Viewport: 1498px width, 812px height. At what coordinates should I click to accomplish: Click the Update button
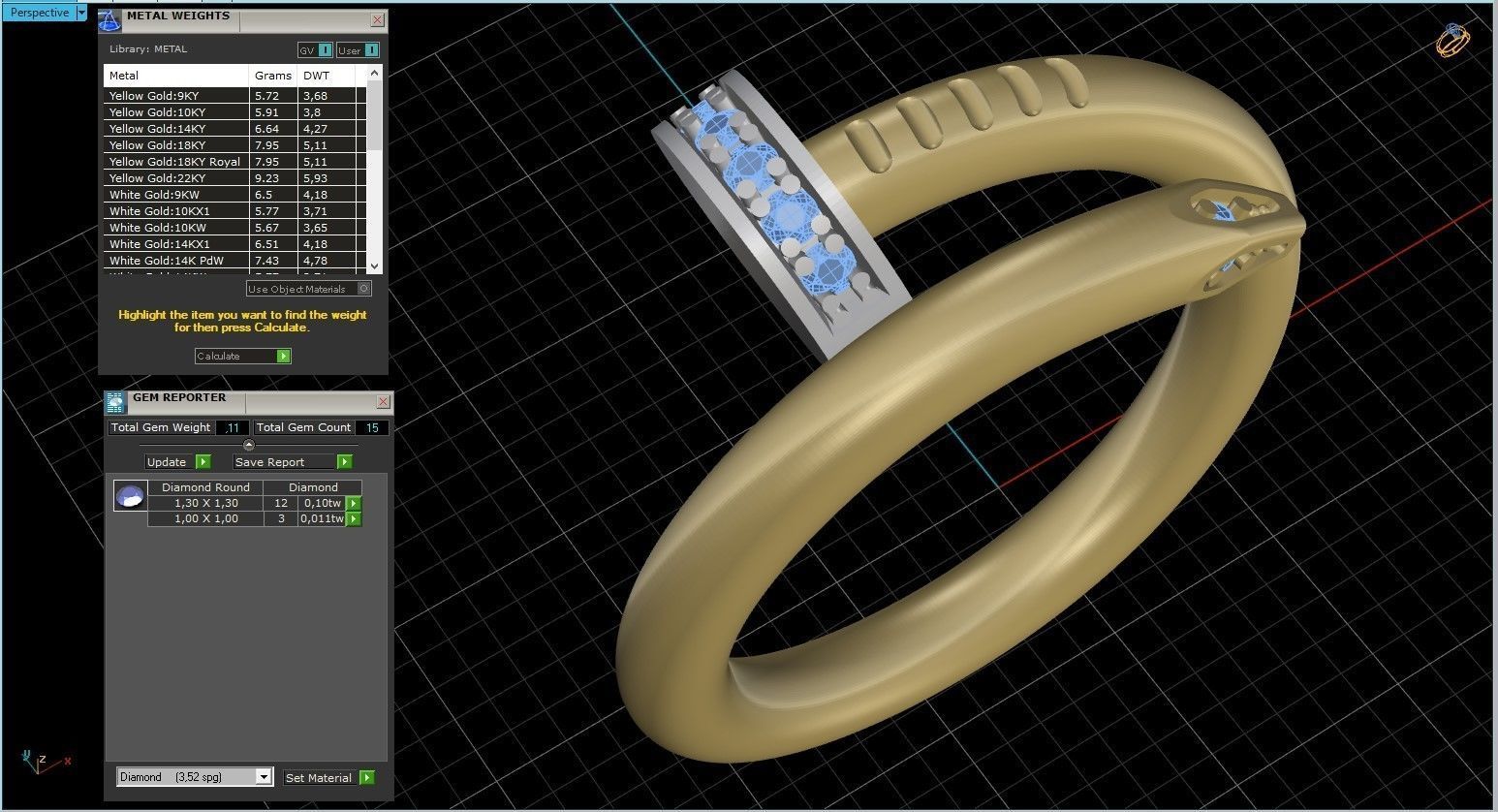tap(170, 462)
